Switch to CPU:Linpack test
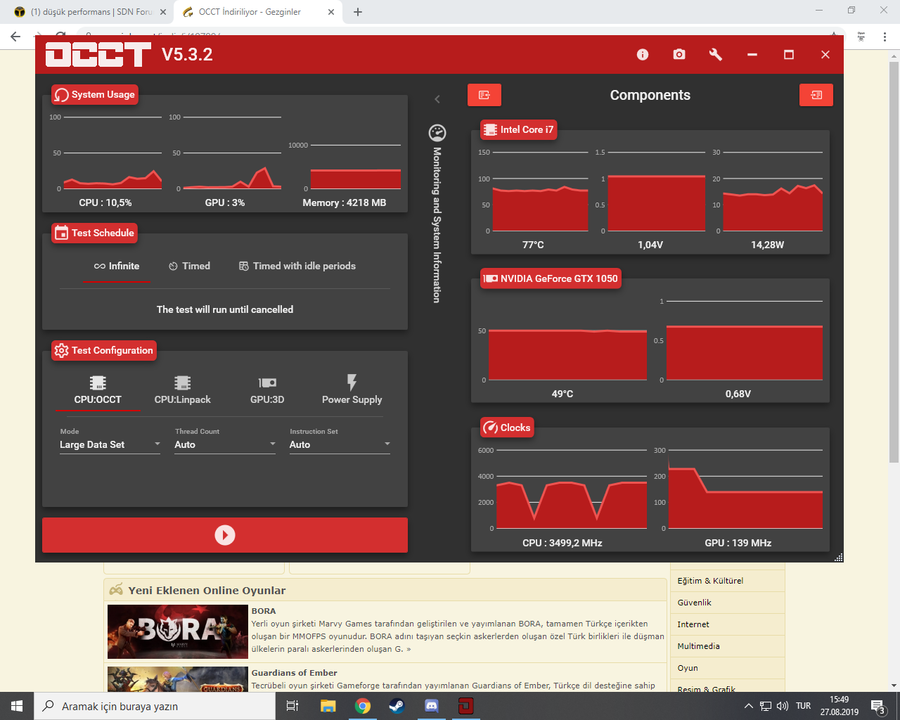Viewport: 900px width, 720px height. 183,390
